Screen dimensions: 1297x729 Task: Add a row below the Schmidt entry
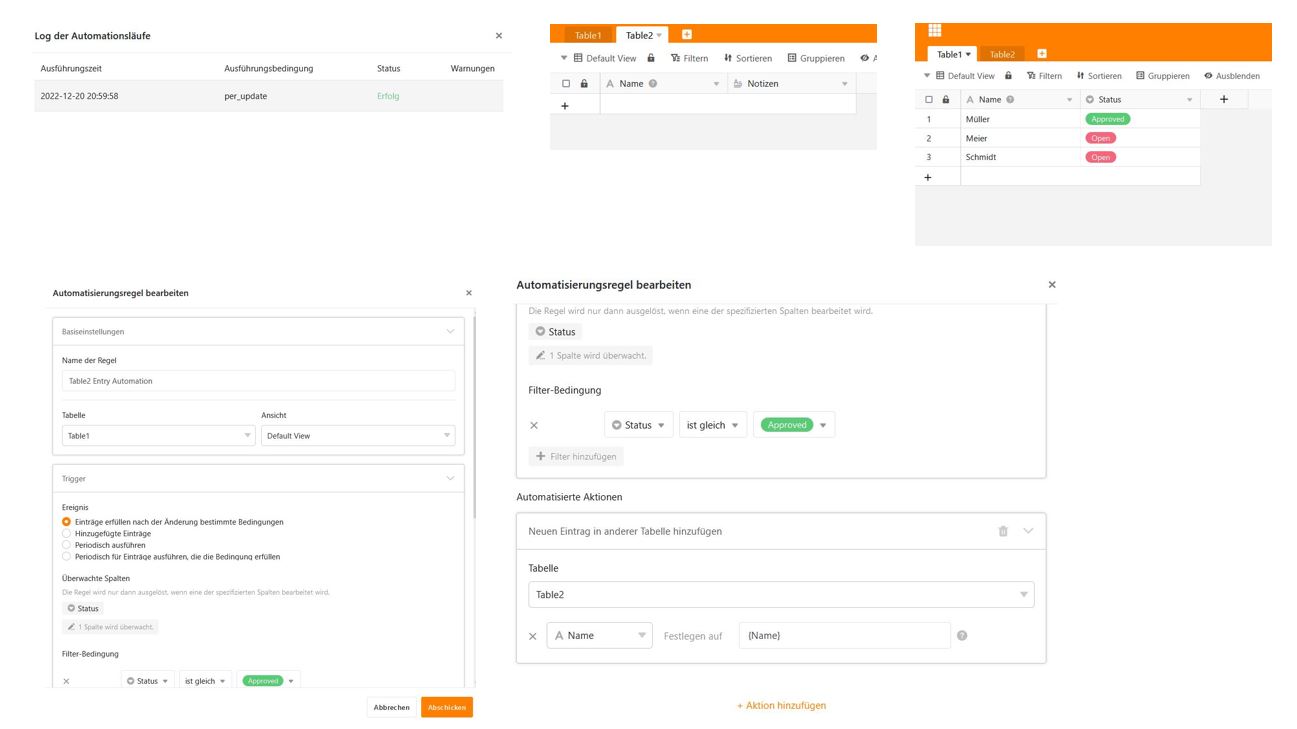click(x=928, y=177)
